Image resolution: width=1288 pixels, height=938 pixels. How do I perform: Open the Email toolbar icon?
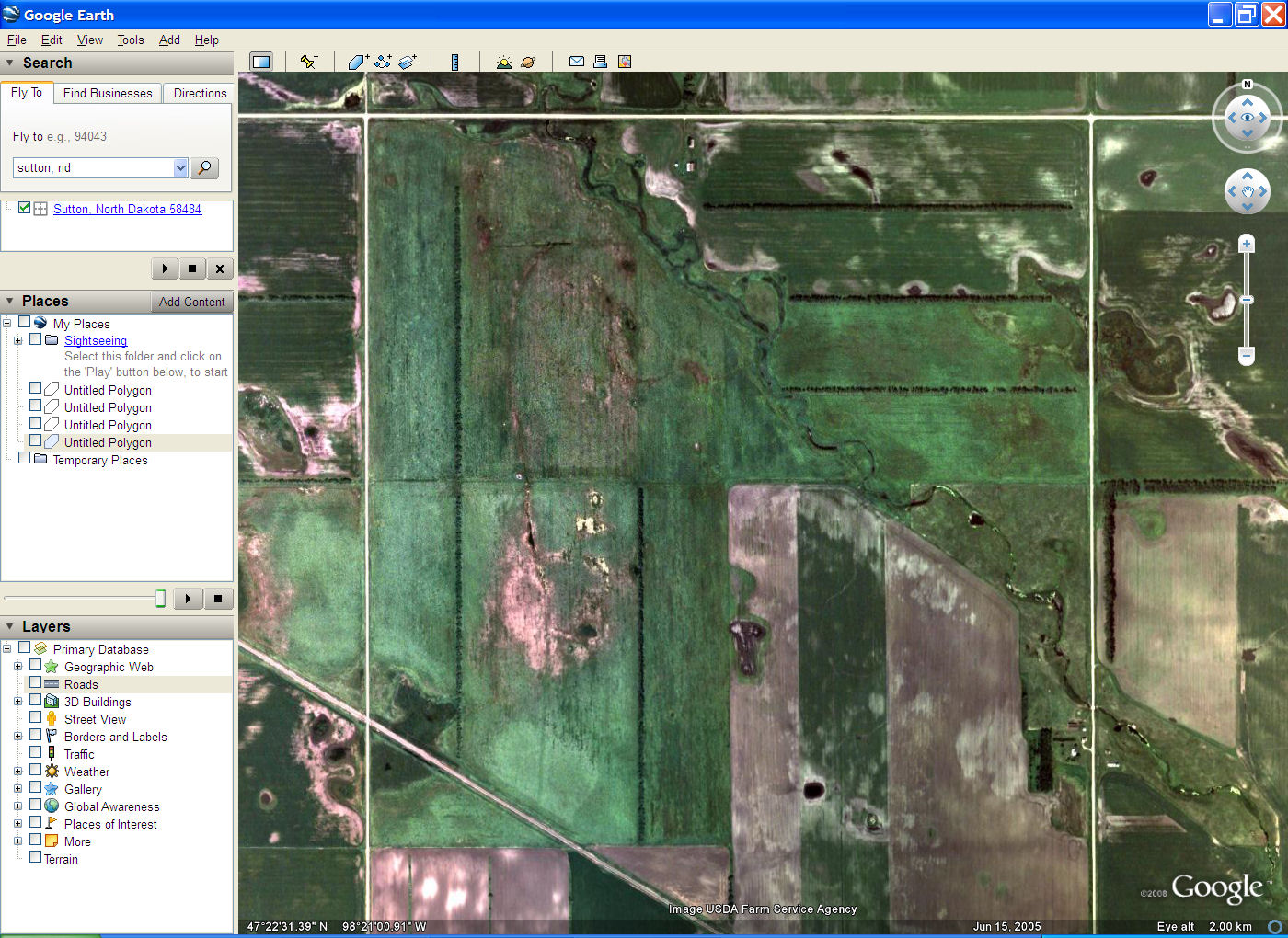(577, 62)
